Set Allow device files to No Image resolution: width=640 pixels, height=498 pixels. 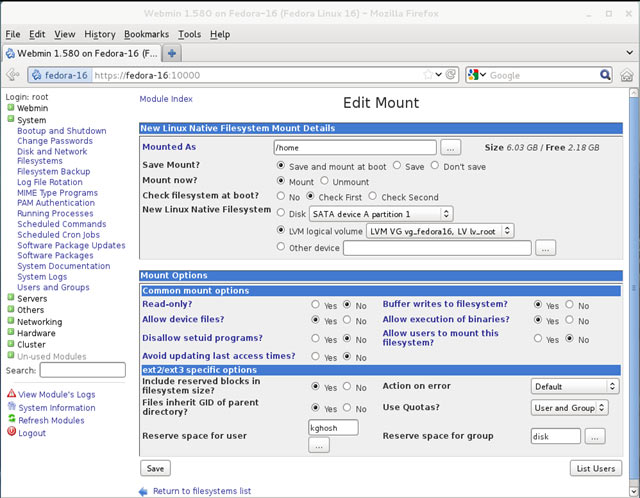[x=347, y=320]
